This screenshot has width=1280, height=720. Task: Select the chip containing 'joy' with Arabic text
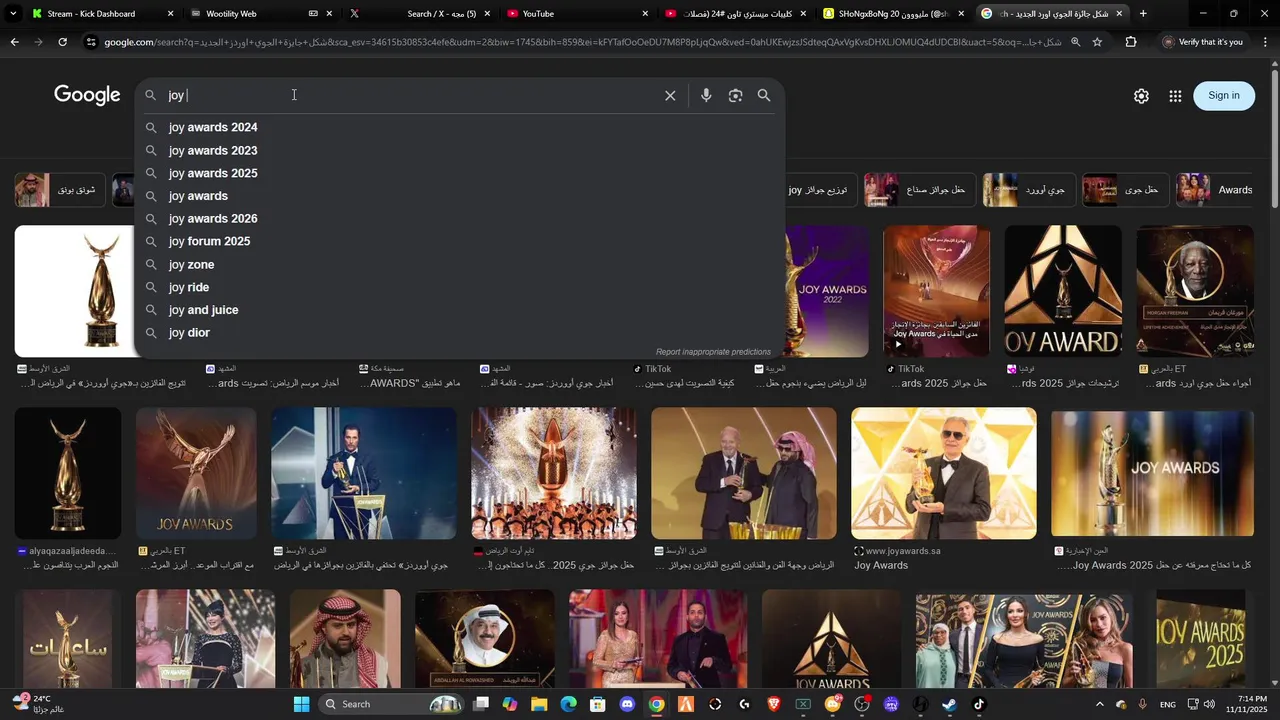(x=820, y=190)
